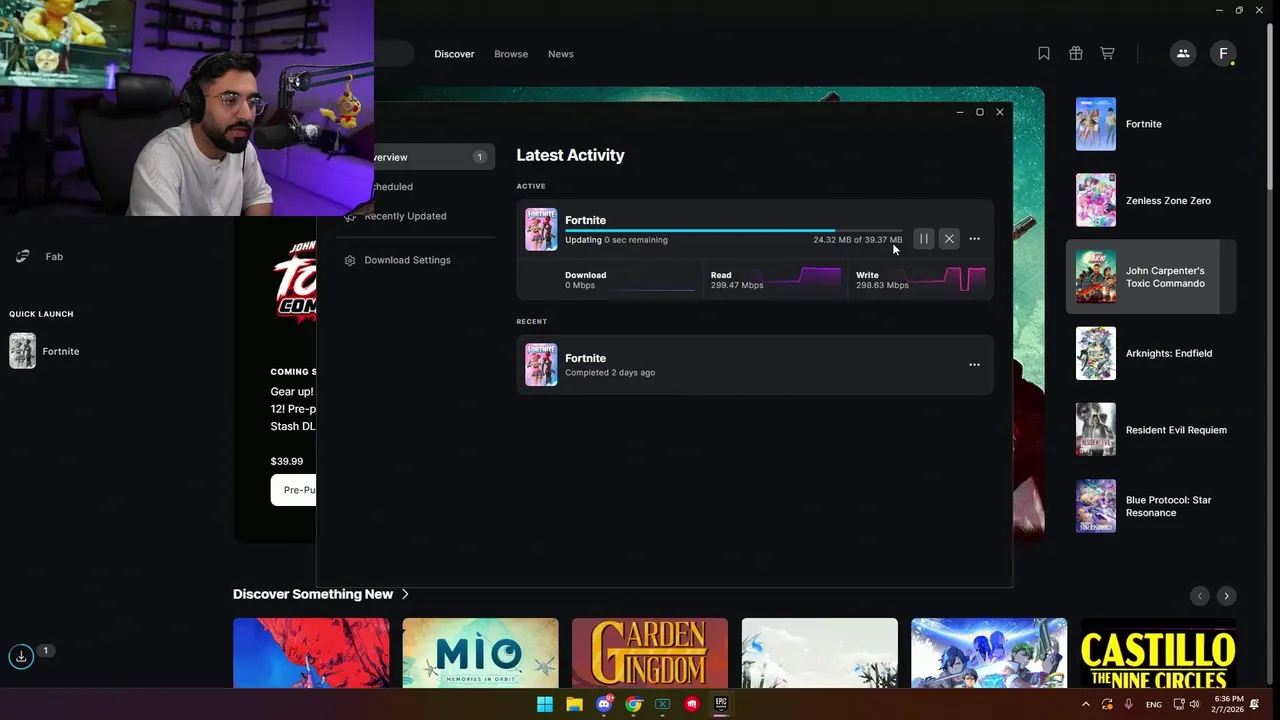Pause the active Fortnite update
Viewport: 1280px width, 720px height.
click(x=923, y=239)
